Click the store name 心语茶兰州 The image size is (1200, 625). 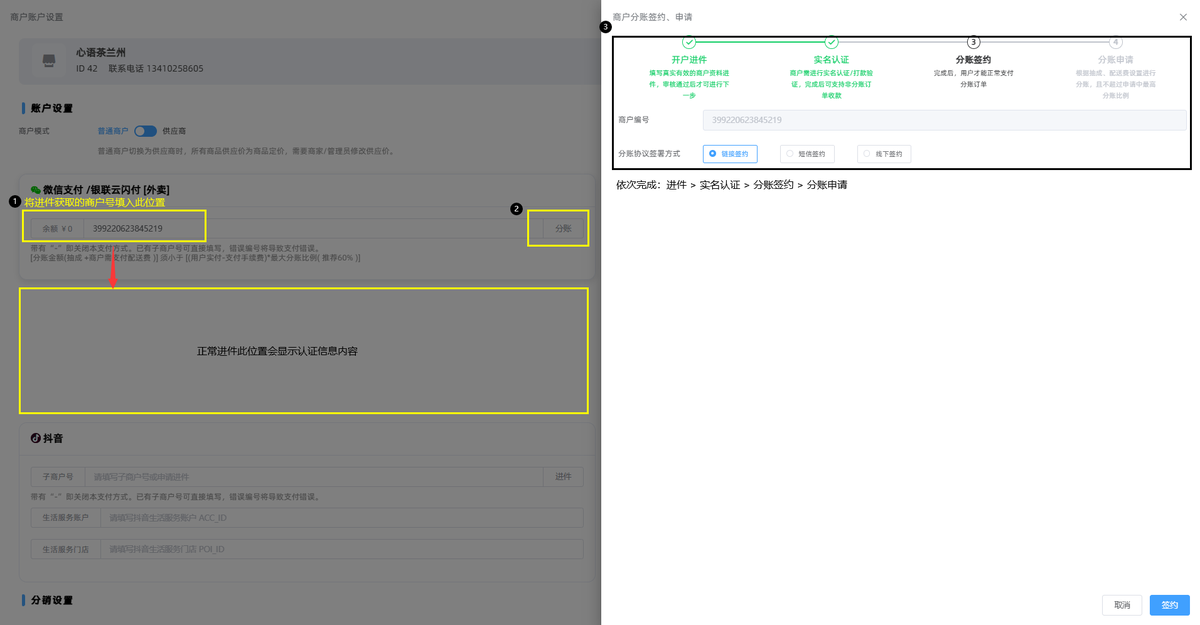[x=101, y=52]
